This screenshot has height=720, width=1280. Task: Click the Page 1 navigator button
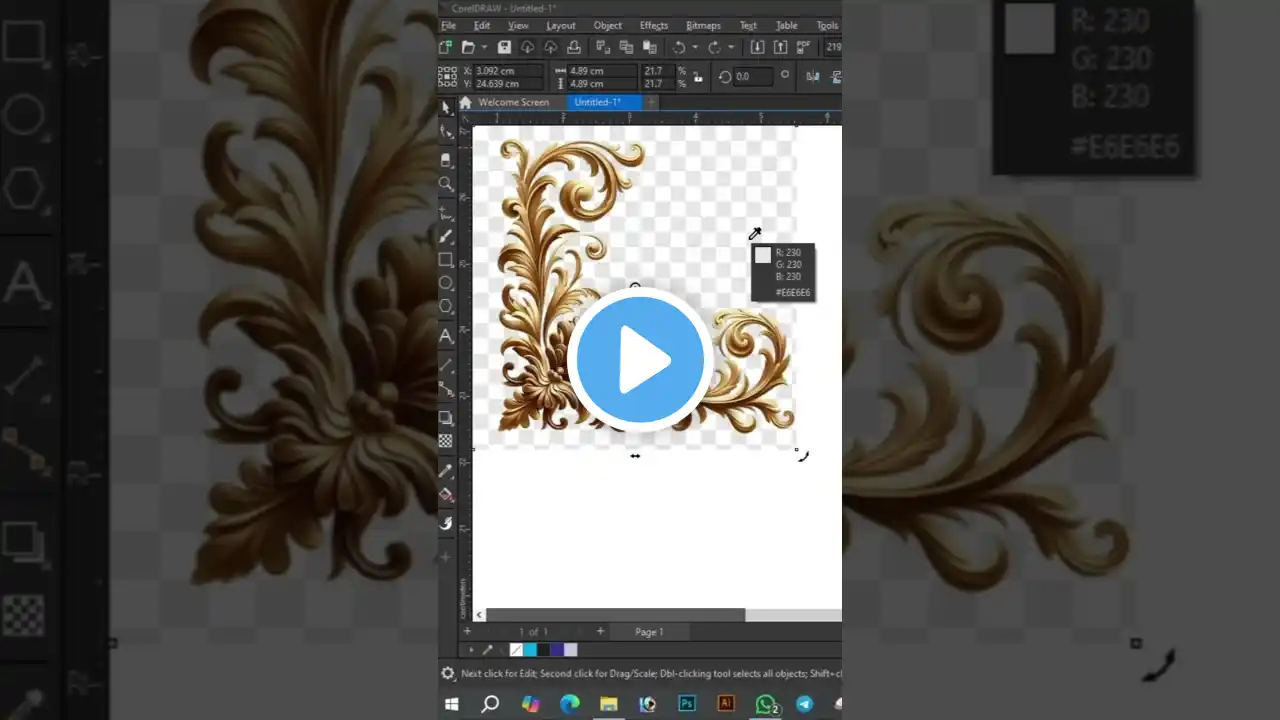click(649, 631)
